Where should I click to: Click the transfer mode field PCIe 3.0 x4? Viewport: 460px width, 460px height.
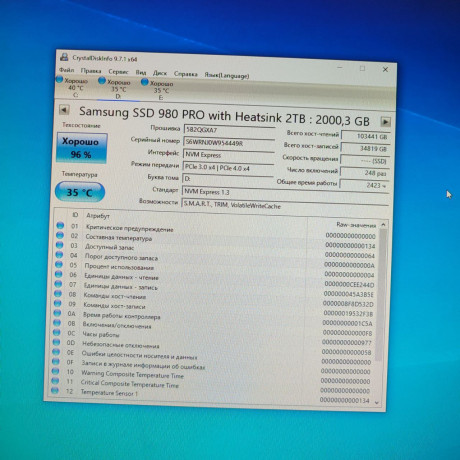click(x=228, y=168)
